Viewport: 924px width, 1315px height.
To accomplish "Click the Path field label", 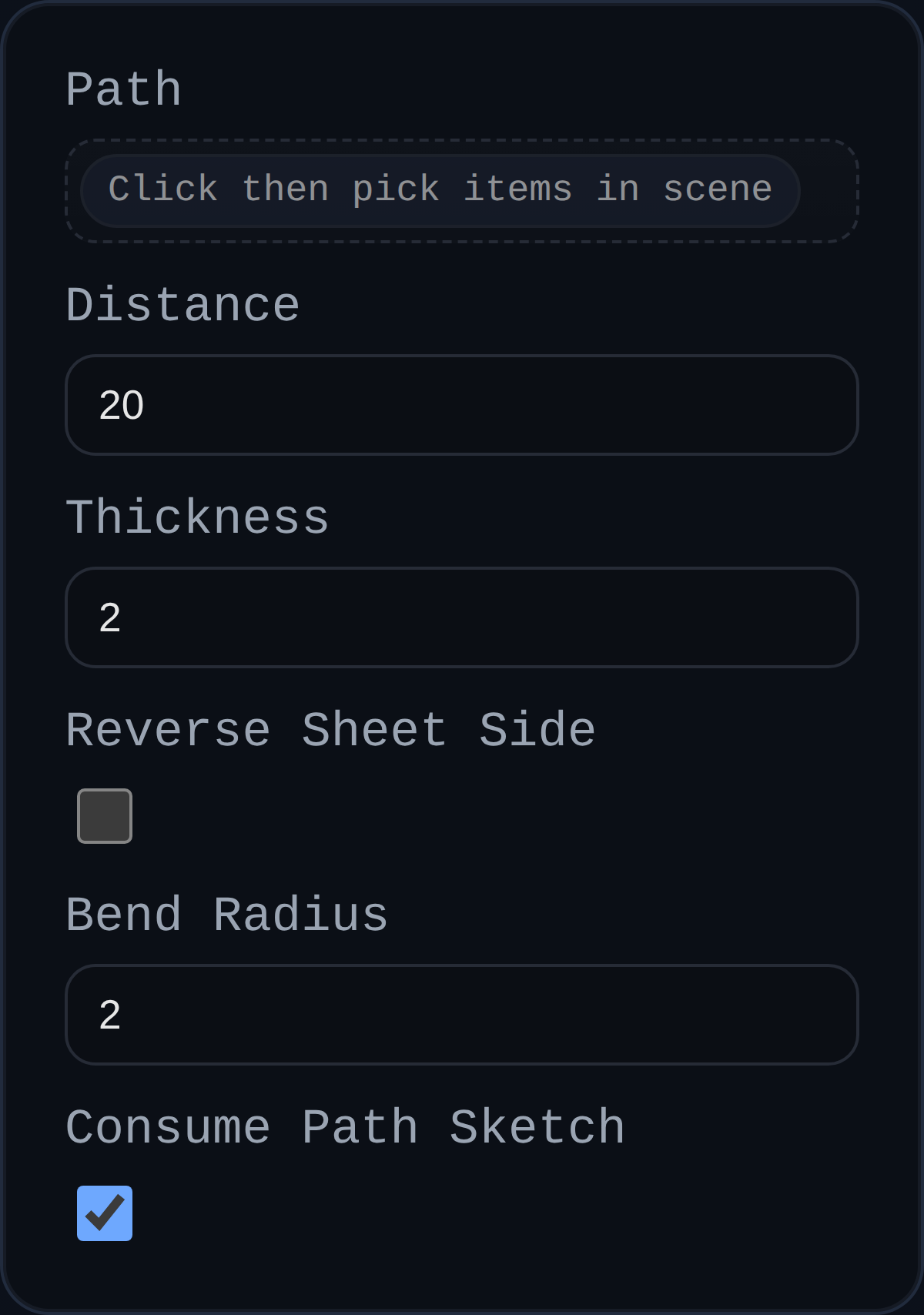I will [123, 89].
